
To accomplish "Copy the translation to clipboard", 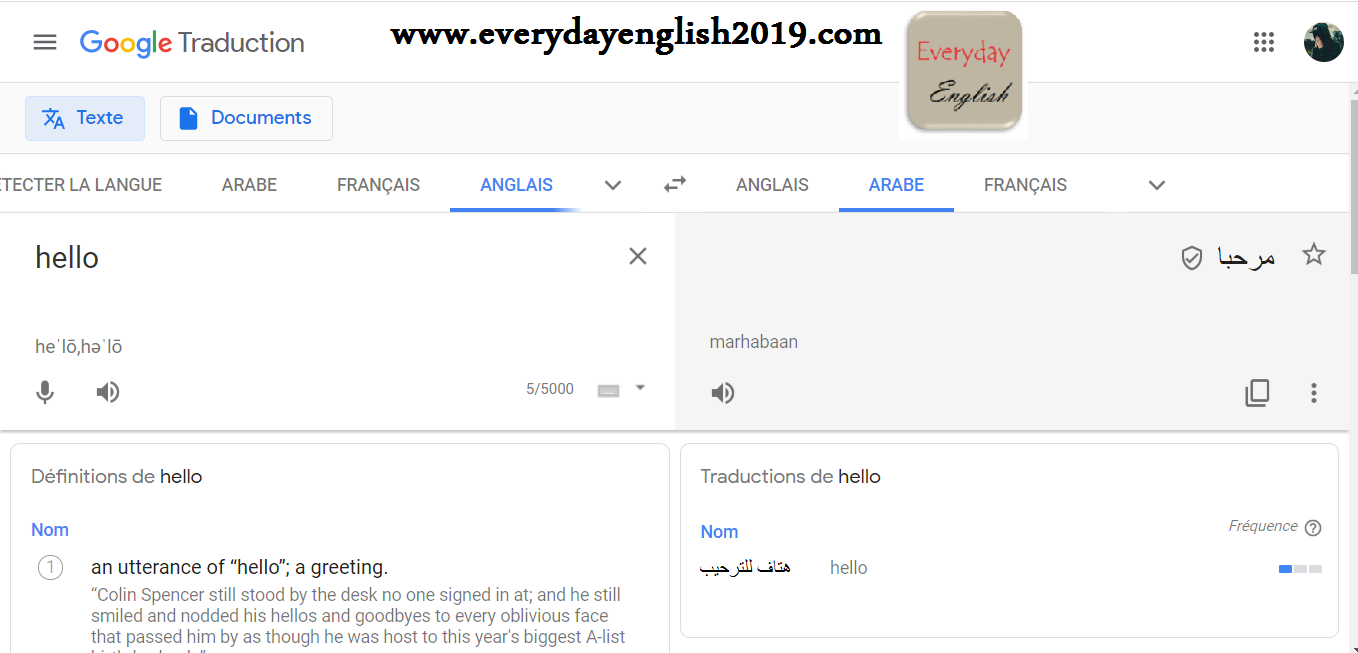I will pos(1257,393).
